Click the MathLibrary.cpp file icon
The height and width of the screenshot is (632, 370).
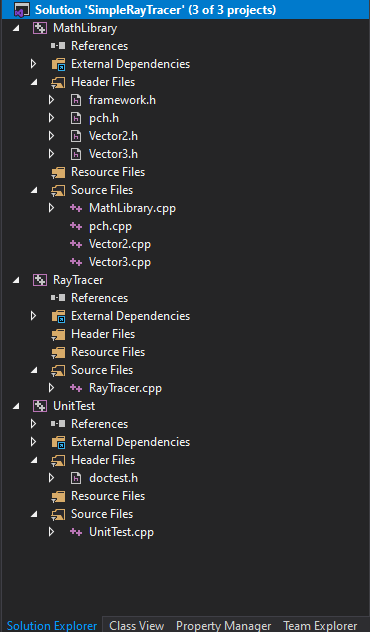click(76, 208)
